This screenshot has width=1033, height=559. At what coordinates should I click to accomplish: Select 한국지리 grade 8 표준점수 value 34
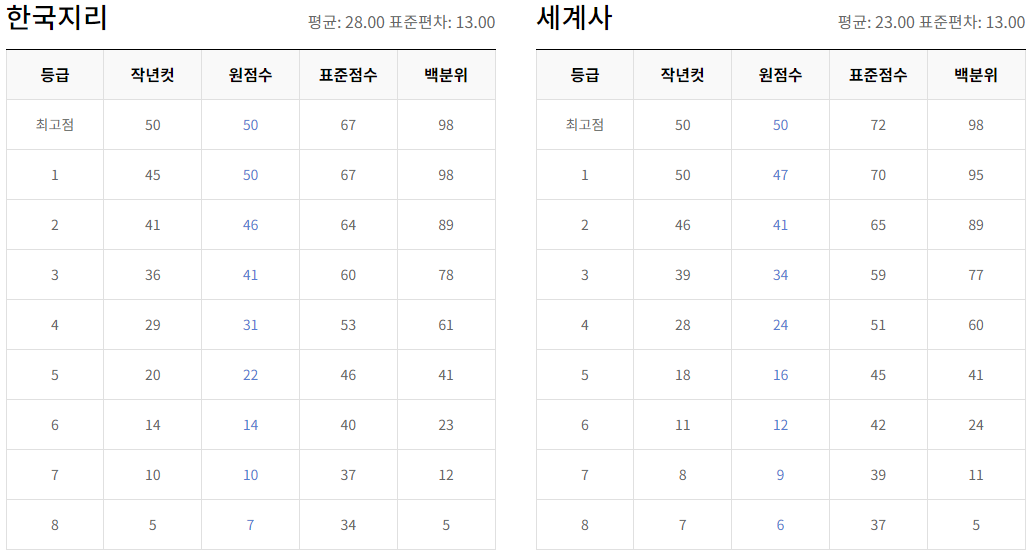[348, 525]
